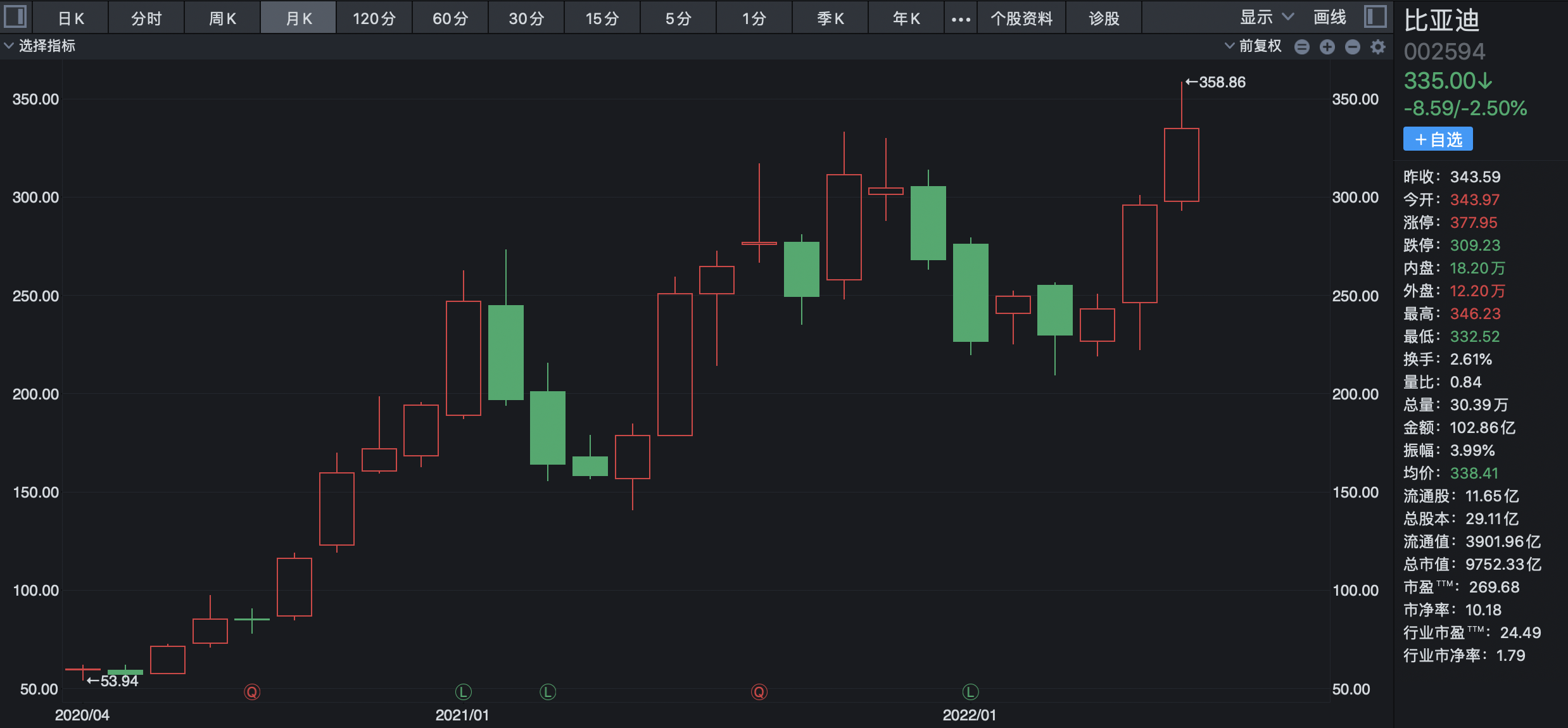Image resolution: width=1568 pixels, height=728 pixels.
Task: Click 涨停 value 377.95
Action: pyautogui.click(x=1474, y=222)
